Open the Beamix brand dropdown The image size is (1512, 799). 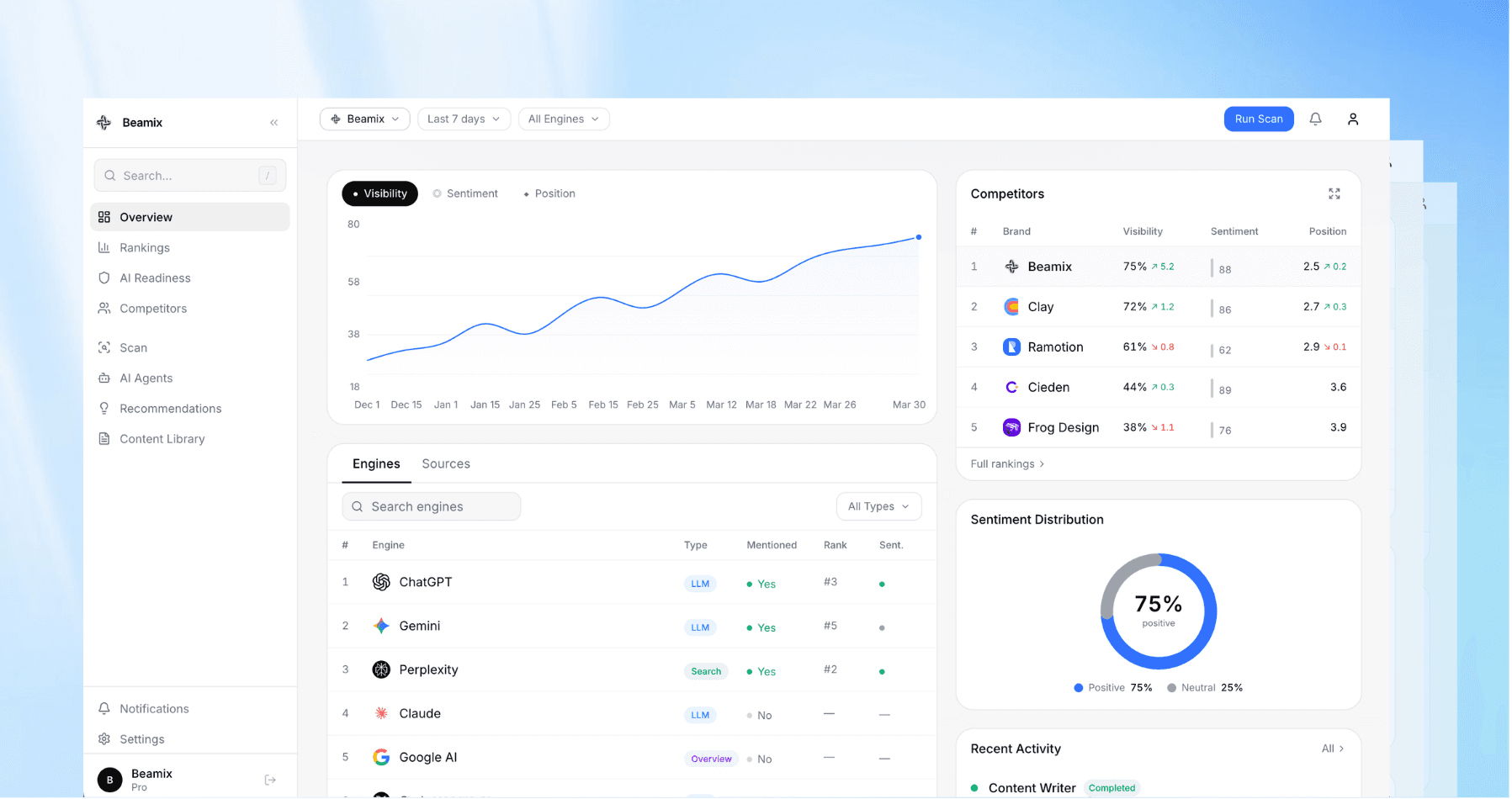point(366,119)
